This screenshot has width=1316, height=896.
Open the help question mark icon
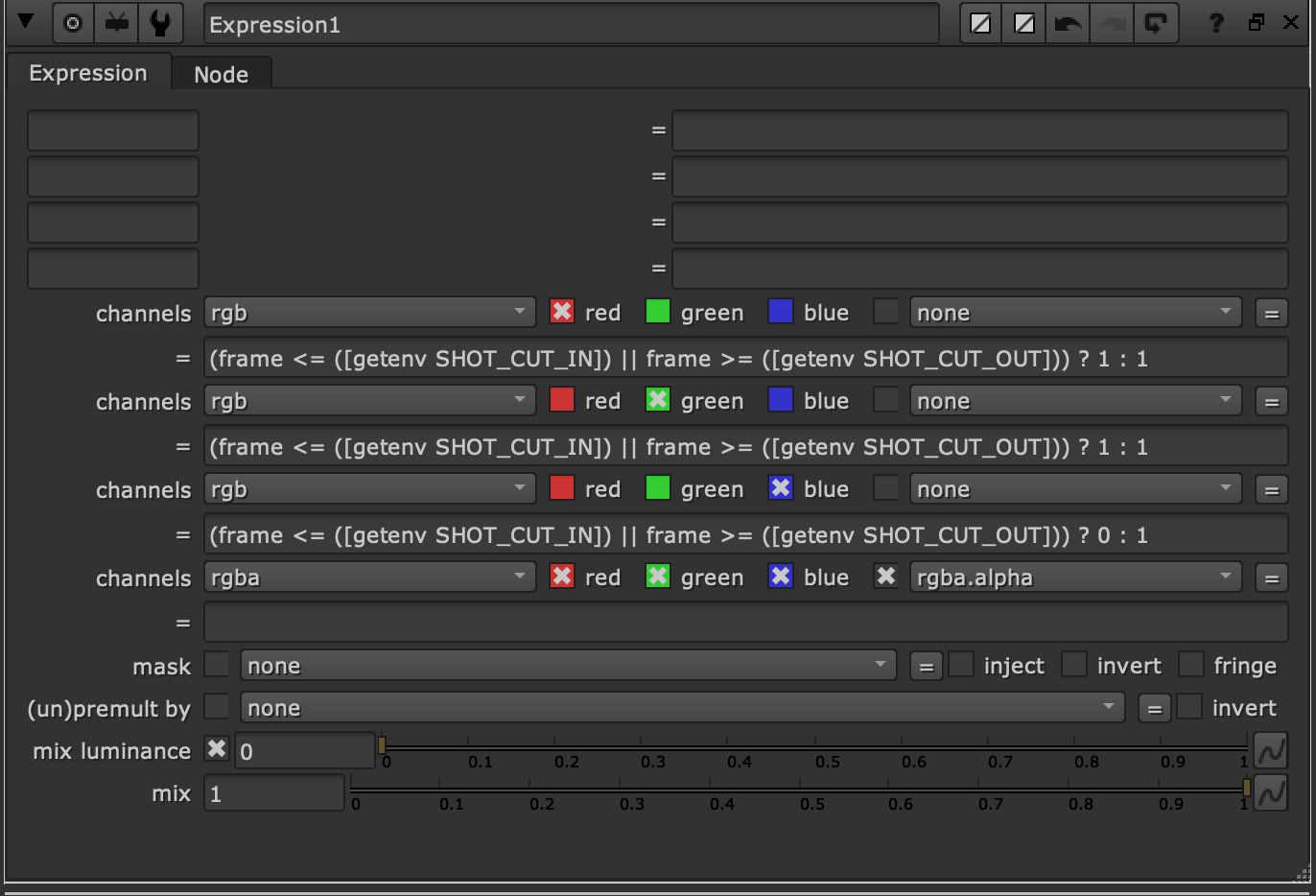pyautogui.click(x=1216, y=23)
